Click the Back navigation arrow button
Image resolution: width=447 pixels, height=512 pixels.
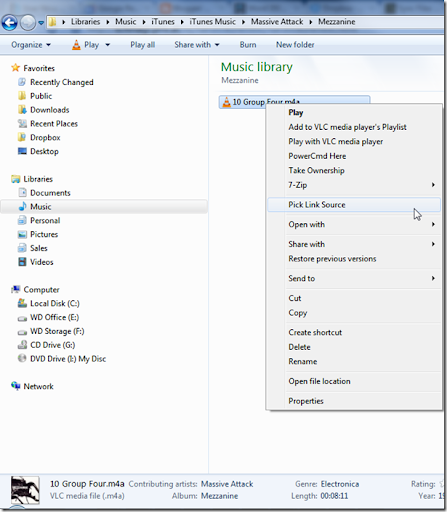9,23
